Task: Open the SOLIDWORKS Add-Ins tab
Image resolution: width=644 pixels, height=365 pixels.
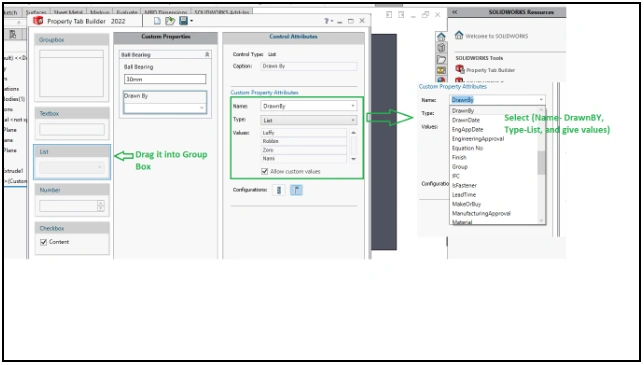Action: tap(222, 12)
